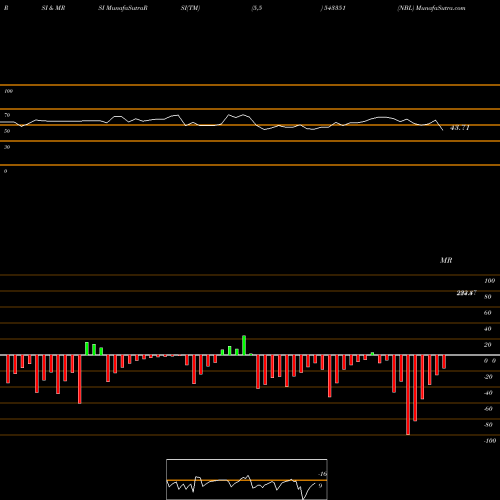This screenshot has width=500, height=500.
Task: Click the MR axis label -60
Action: point(488,409)
